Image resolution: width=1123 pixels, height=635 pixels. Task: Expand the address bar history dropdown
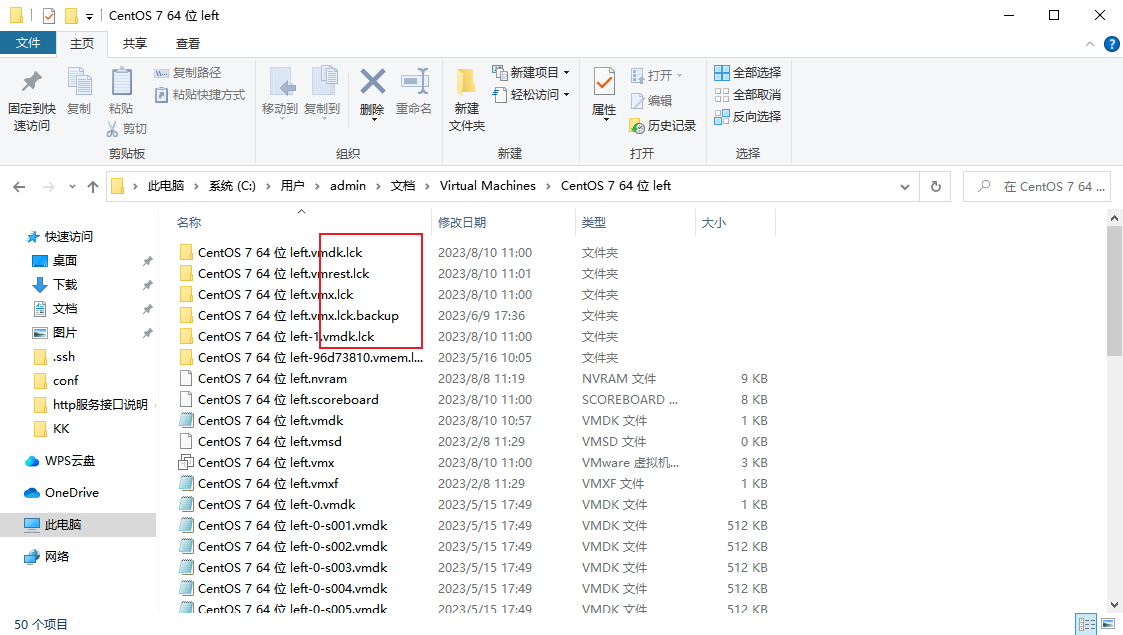(905, 187)
